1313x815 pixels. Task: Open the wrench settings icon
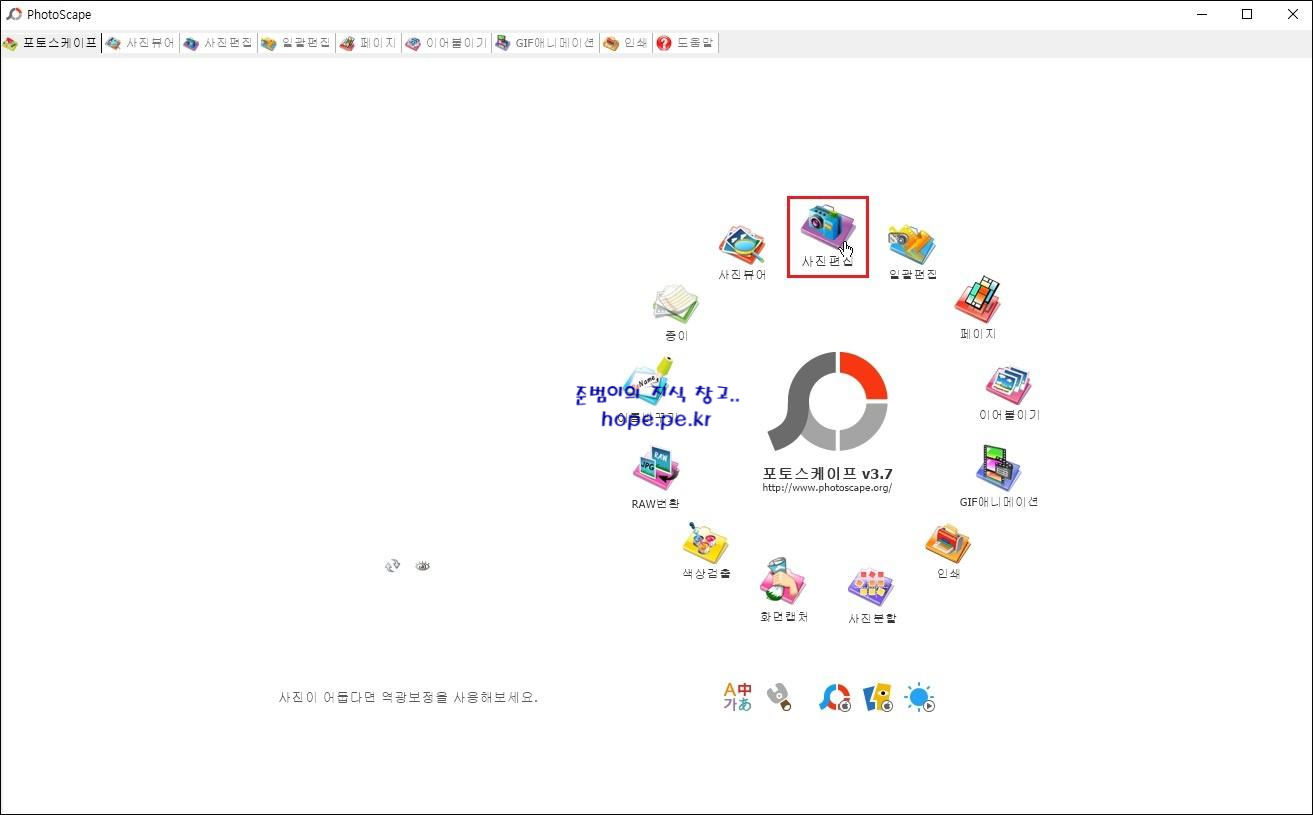pyautogui.click(x=780, y=697)
